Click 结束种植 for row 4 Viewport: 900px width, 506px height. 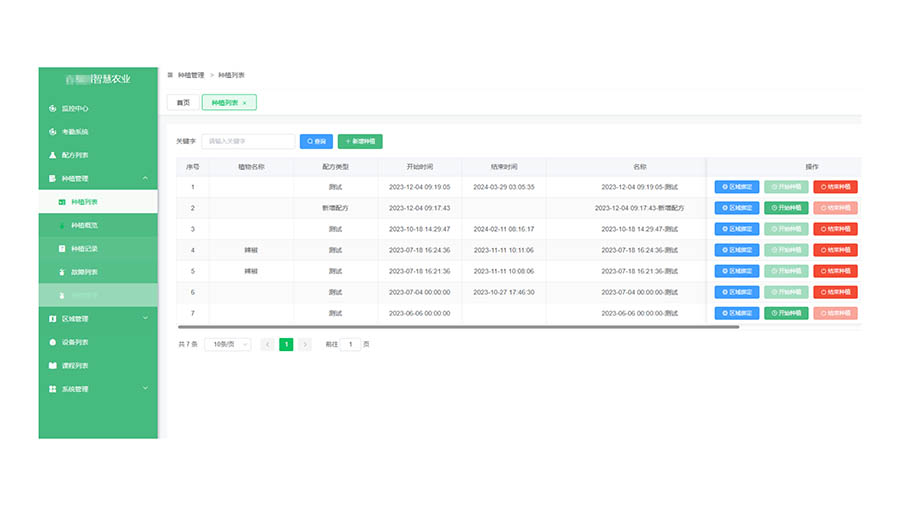click(x=836, y=250)
